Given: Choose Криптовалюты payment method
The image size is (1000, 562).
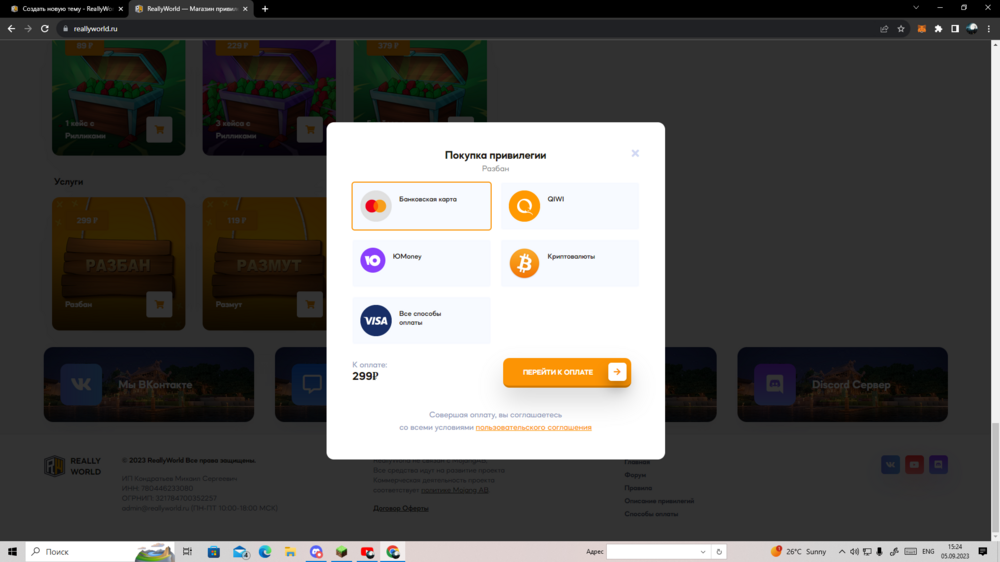Looking at the screenshot, I should point(570,263).
